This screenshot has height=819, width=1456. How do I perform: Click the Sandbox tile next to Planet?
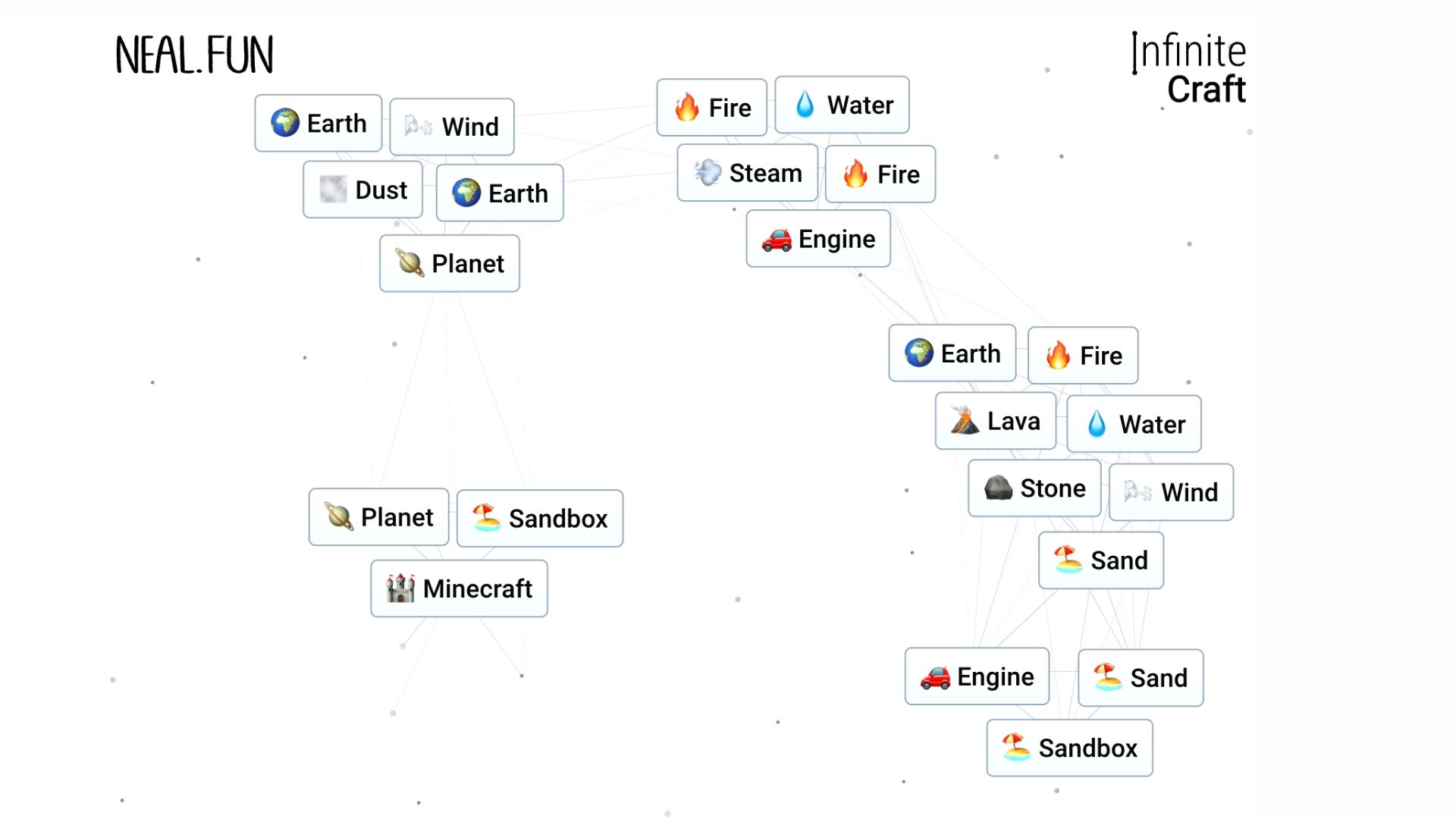540,519
